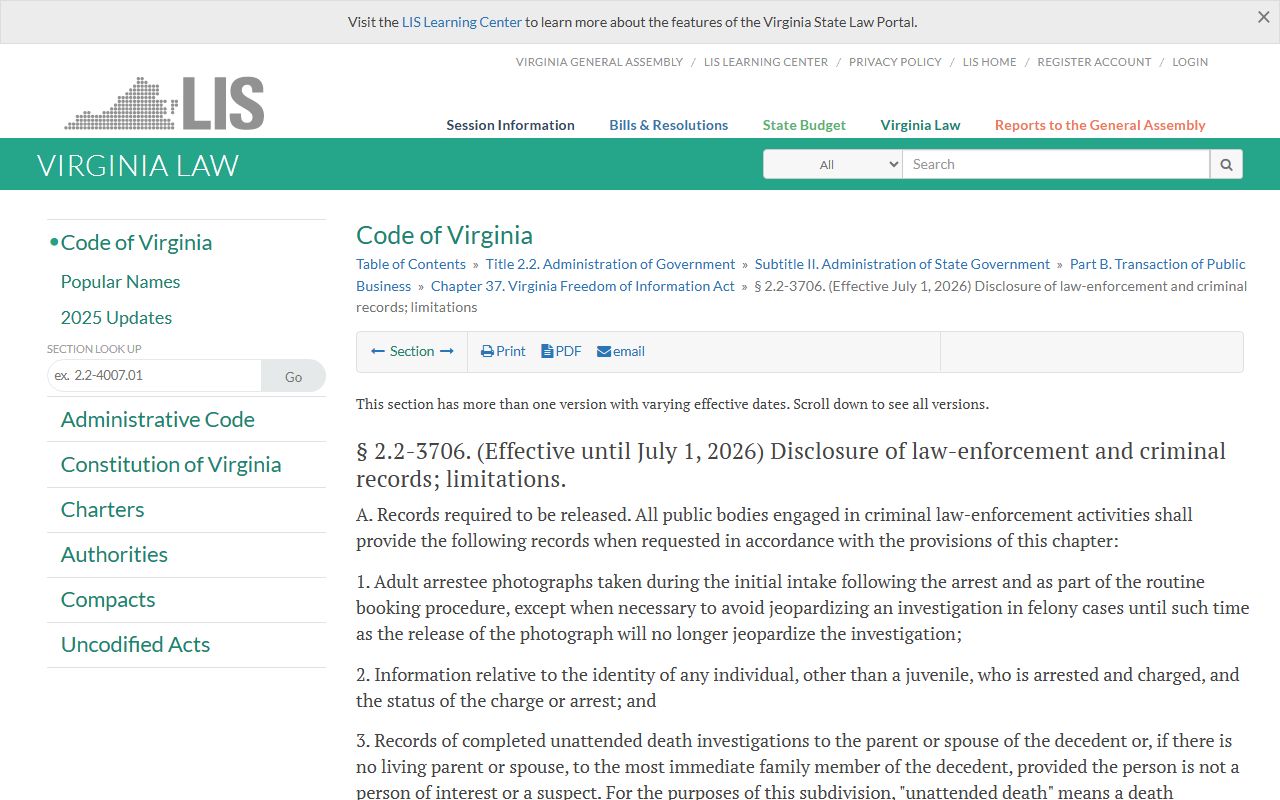The image size is (1280, 800).
Task: Click the Login link
Action: coord(1190,62)
